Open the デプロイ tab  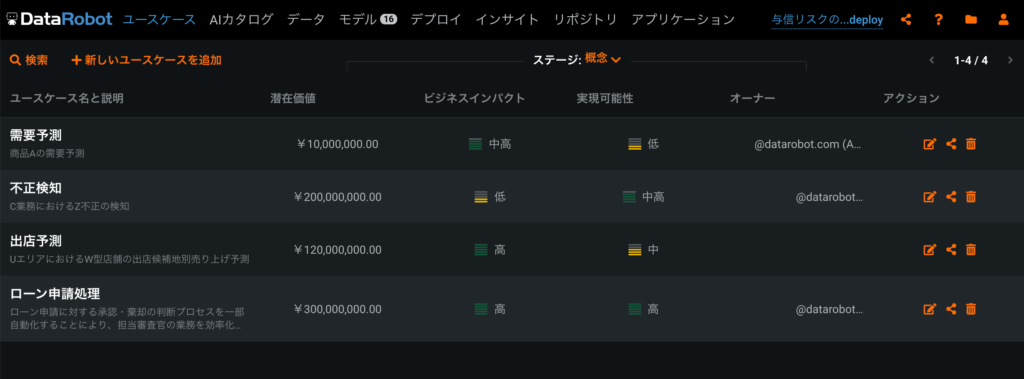[x=436, y=20]
